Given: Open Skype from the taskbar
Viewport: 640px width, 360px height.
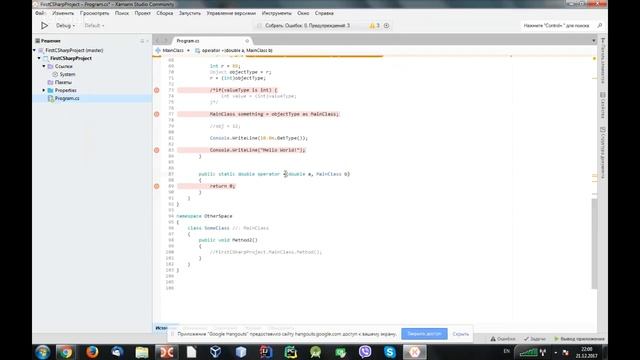Looking at the screenshot, I should 390,352.
